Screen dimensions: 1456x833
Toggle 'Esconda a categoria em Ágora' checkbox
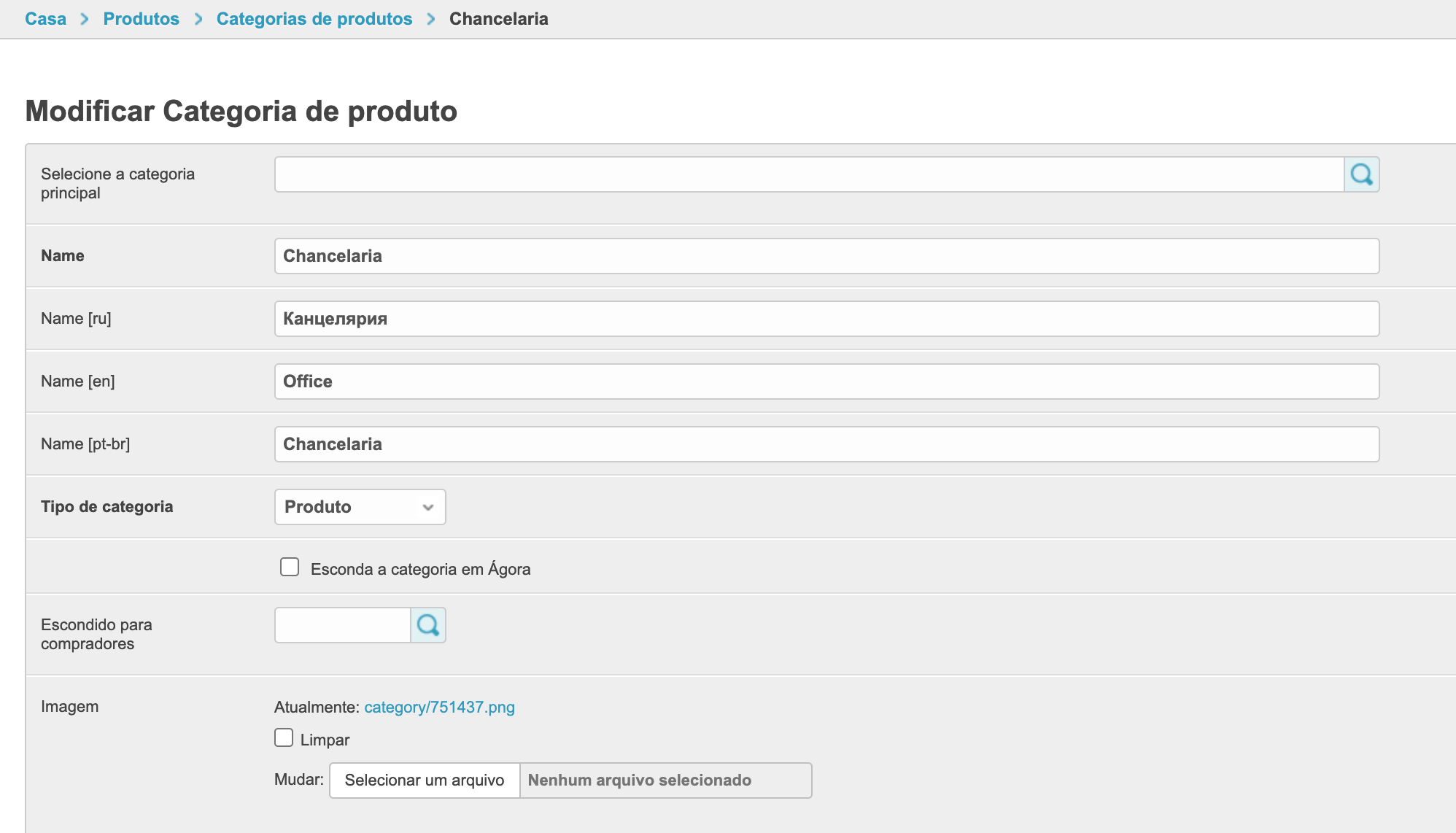(290, 567)
